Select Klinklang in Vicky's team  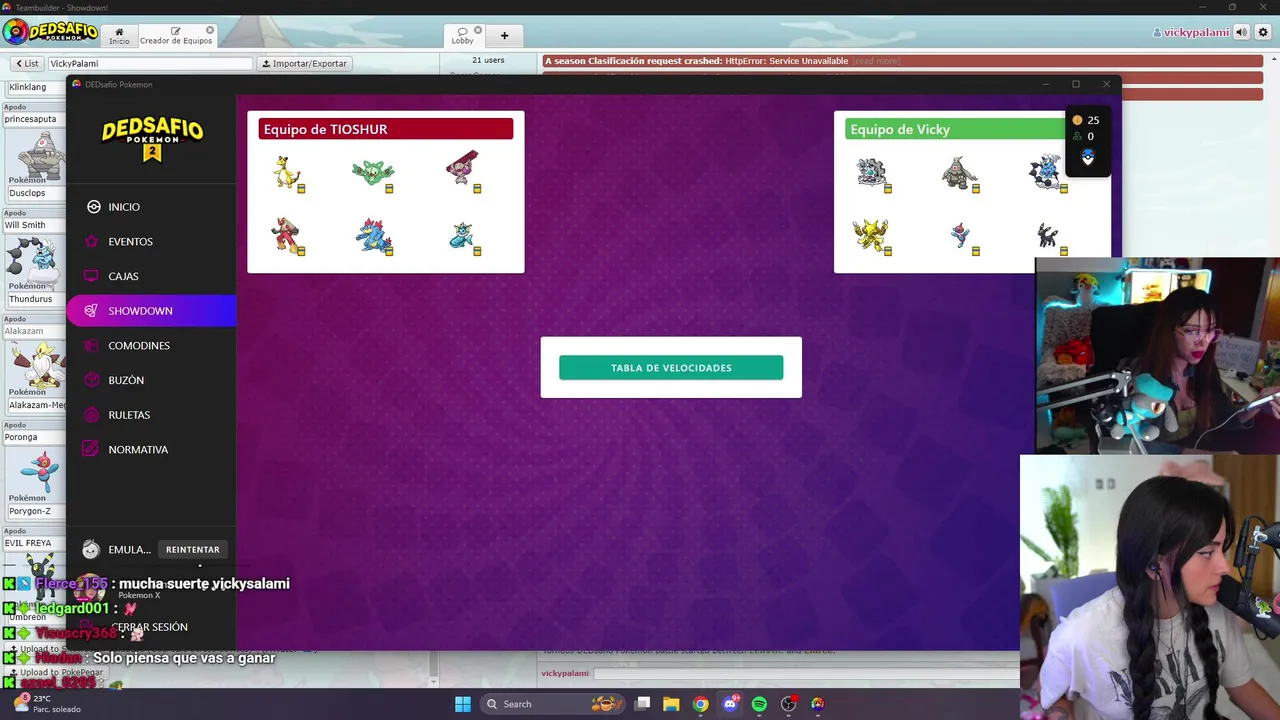(873, 173)
